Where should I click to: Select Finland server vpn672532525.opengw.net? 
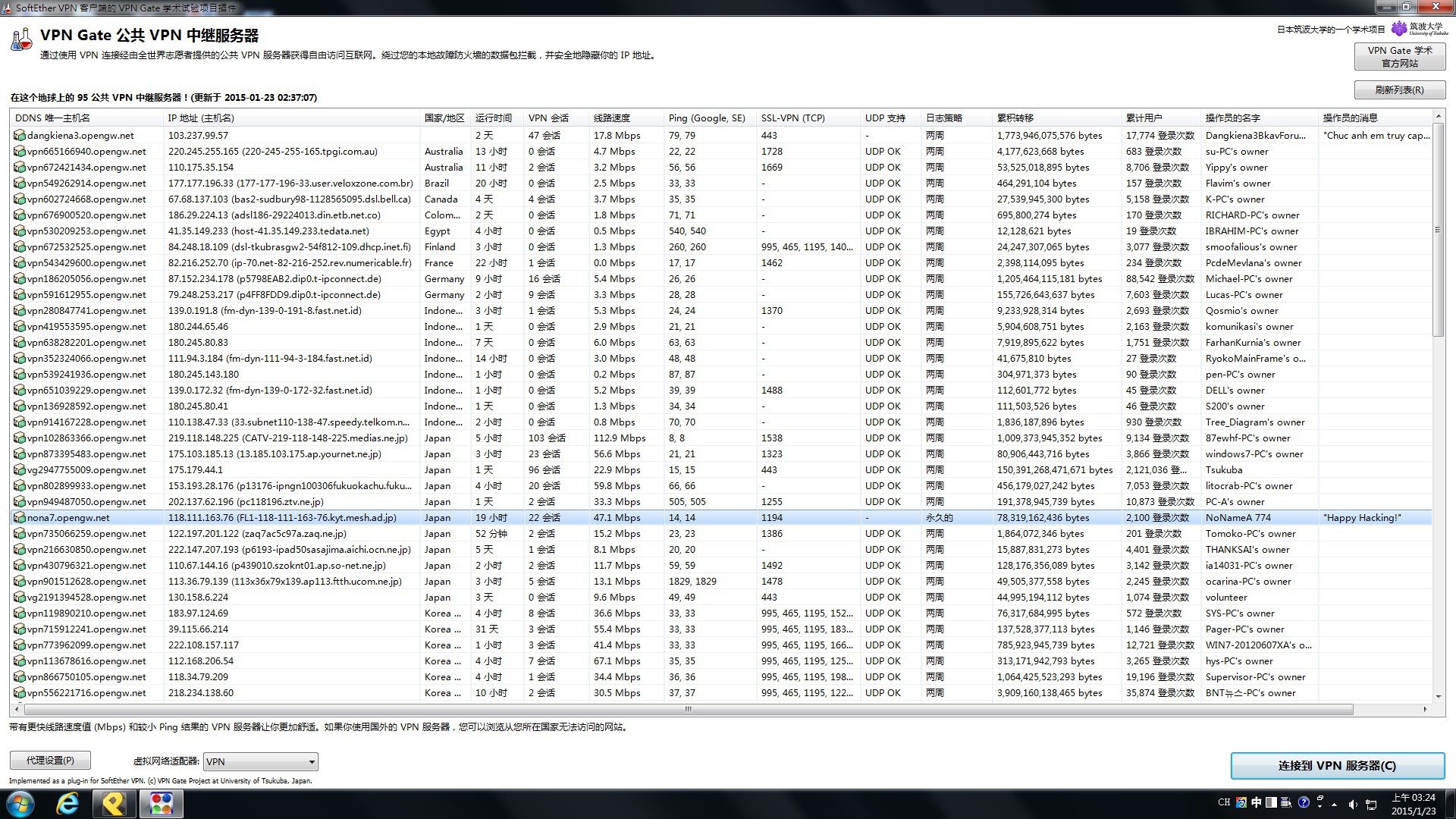click(721, 247)
